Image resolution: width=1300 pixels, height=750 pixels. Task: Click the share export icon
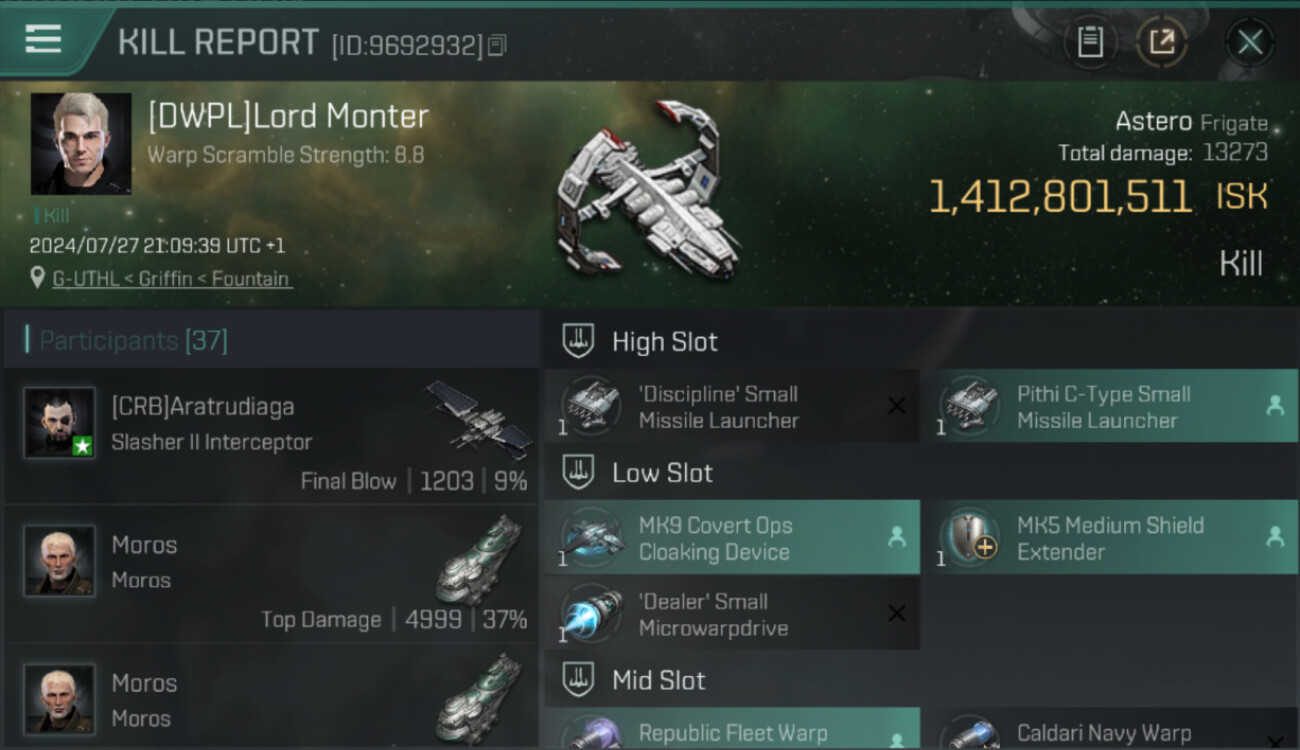pyautogui.click(x=1162, y=42)
